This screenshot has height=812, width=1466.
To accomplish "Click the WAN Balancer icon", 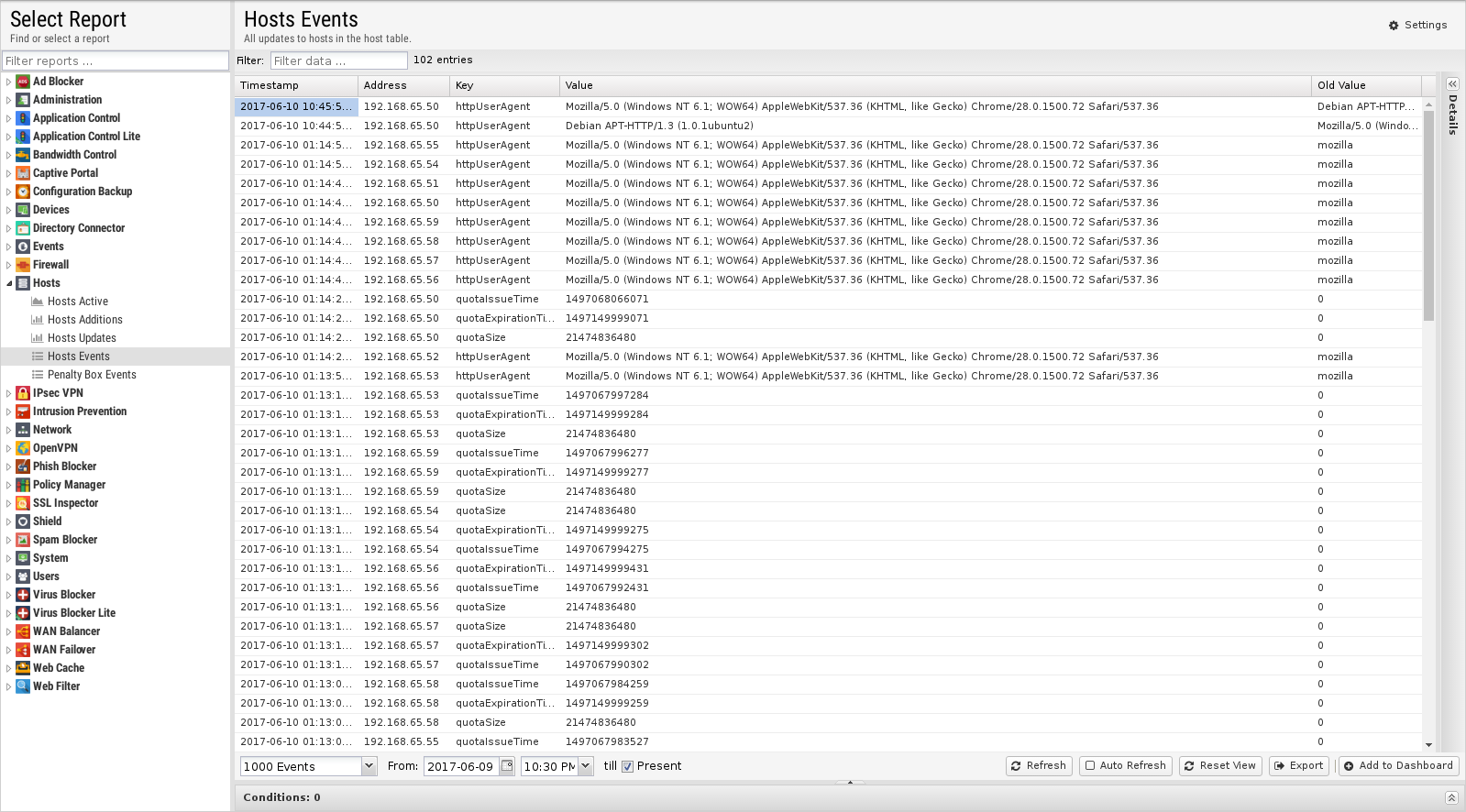I will (23, 631).
